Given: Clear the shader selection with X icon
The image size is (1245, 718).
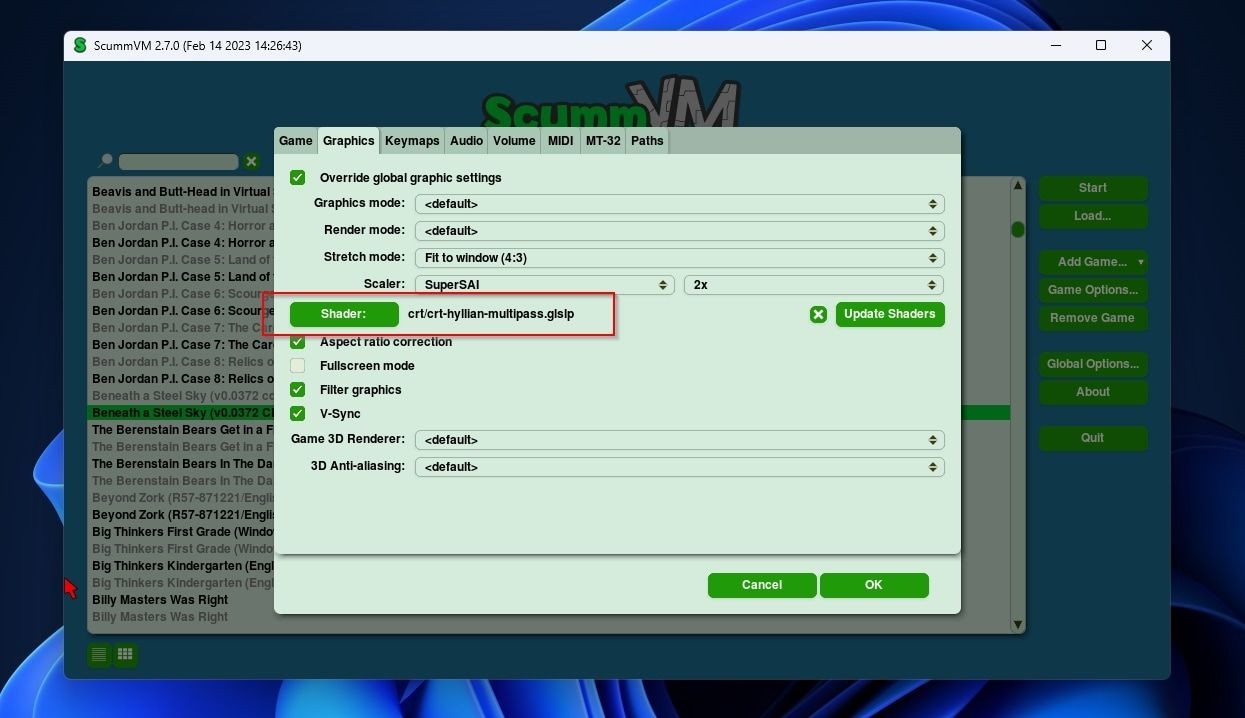Looking at the screenshot, I should (818, 314).
